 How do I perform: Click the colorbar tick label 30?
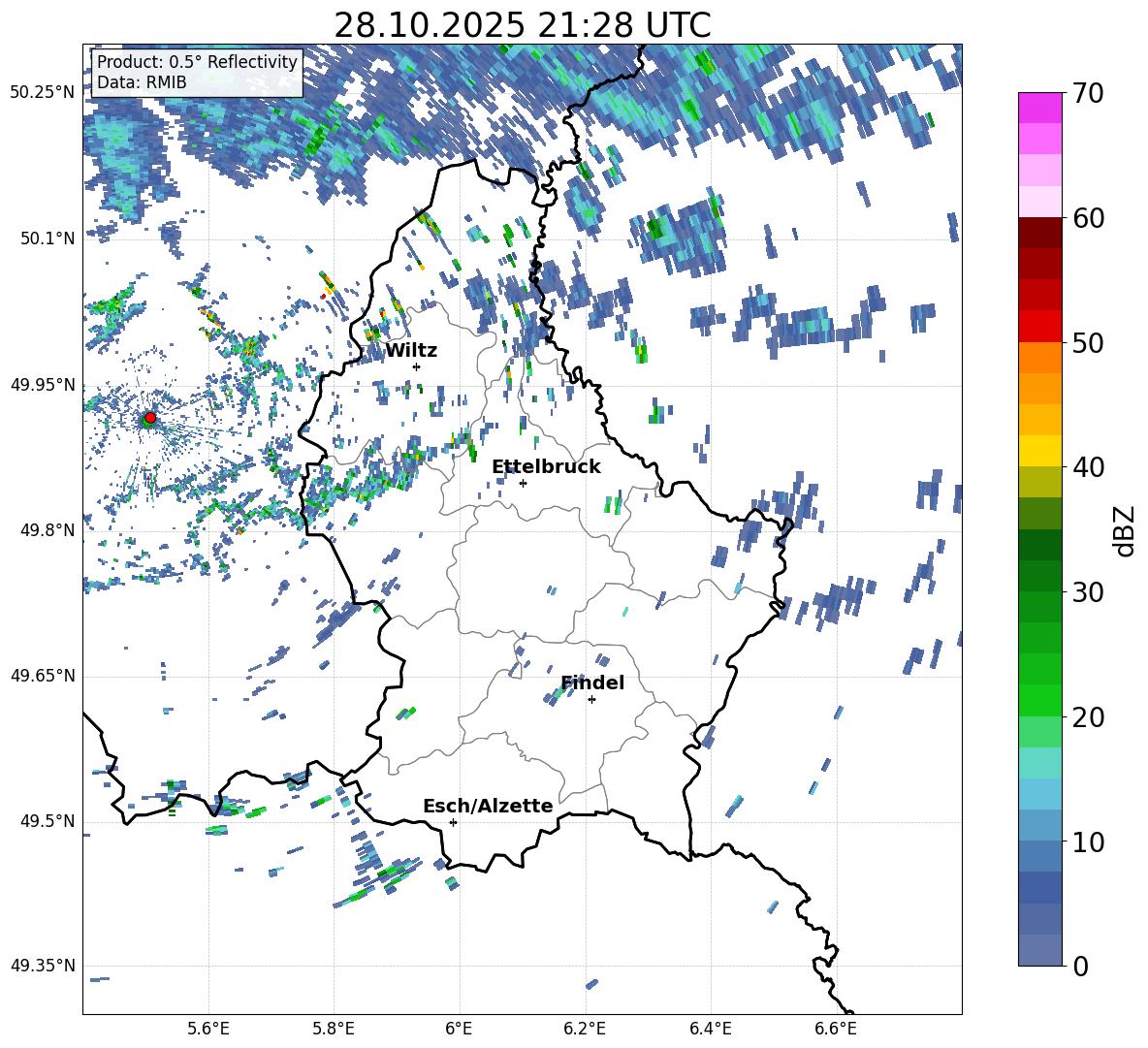[x=1088, y=592]
